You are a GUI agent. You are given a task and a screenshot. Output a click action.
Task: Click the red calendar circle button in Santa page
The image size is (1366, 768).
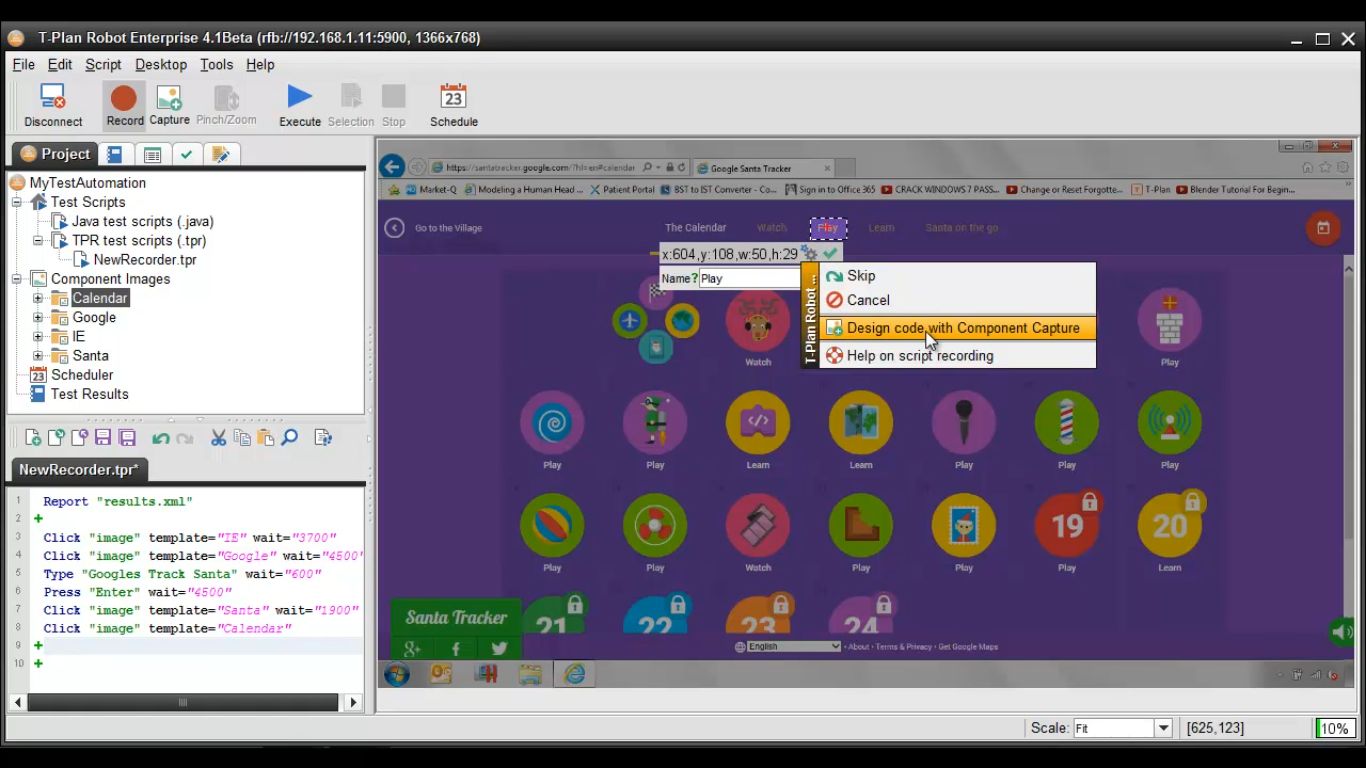click(1323, 228)
